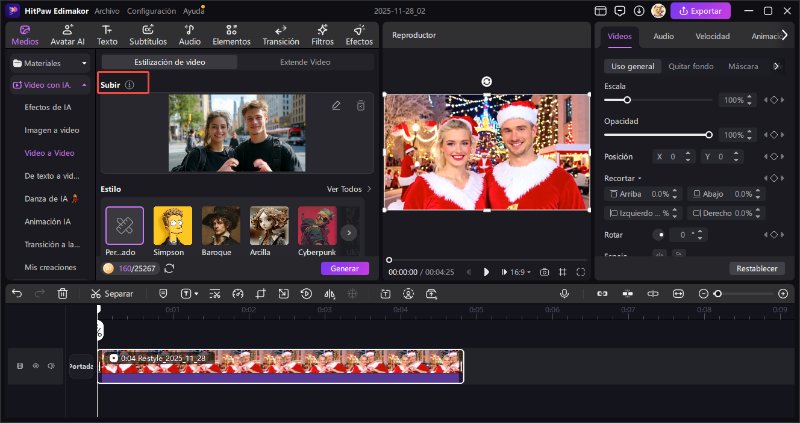Click Ver Todos styles link
800x423 pixels.
(349, 189)
